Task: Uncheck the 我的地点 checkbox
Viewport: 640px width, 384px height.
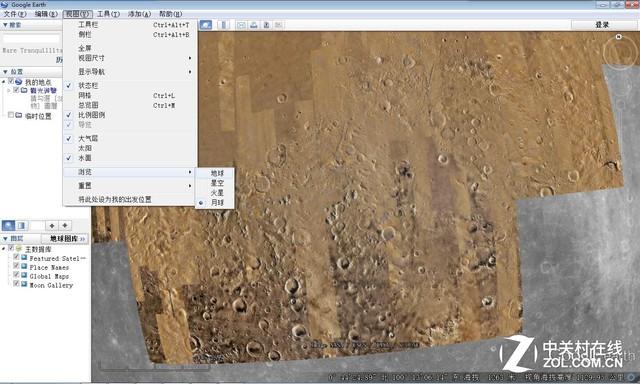Action: tap(11, 81)
